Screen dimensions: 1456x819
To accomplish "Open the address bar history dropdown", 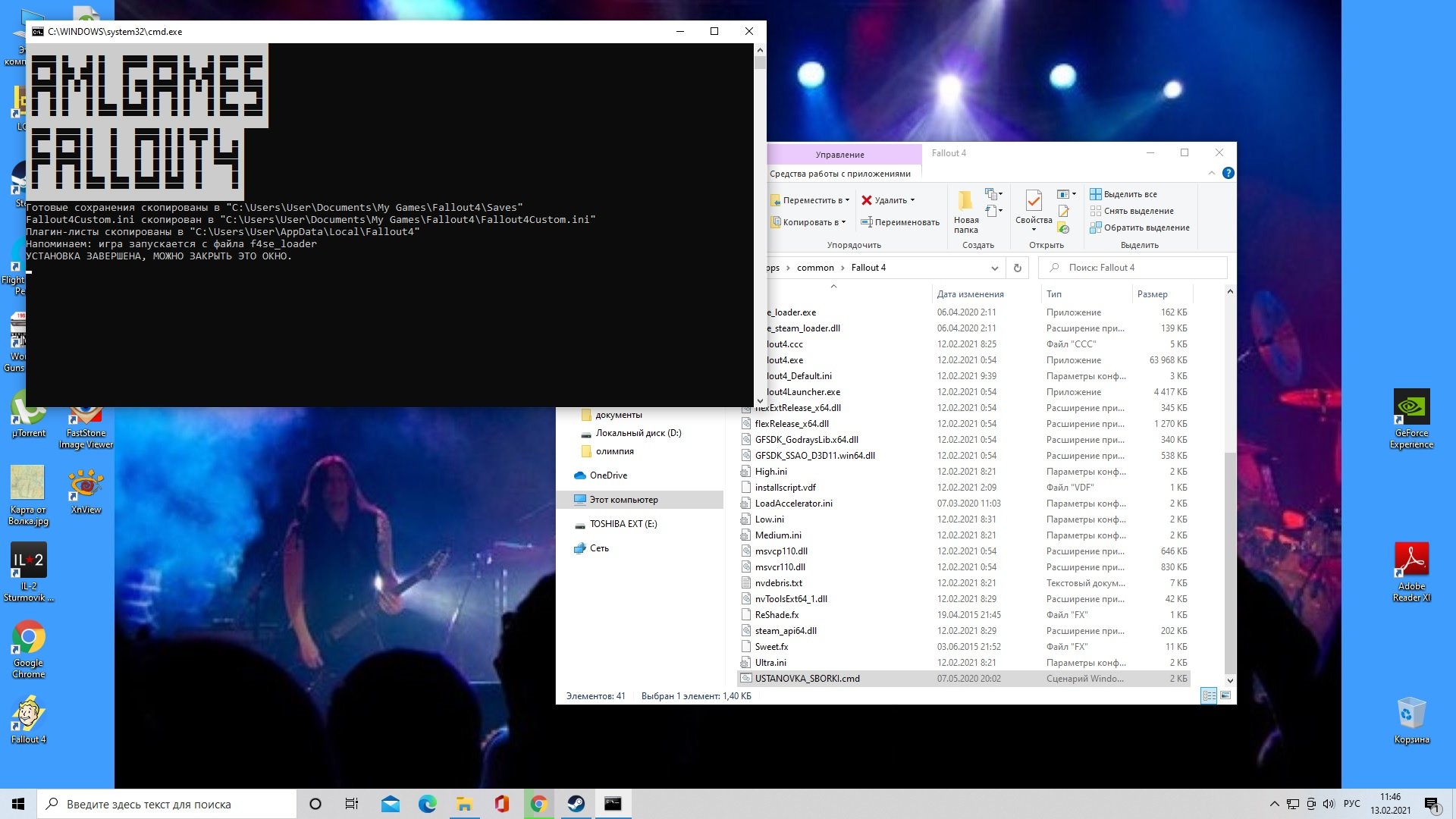I will pos(994,268).
